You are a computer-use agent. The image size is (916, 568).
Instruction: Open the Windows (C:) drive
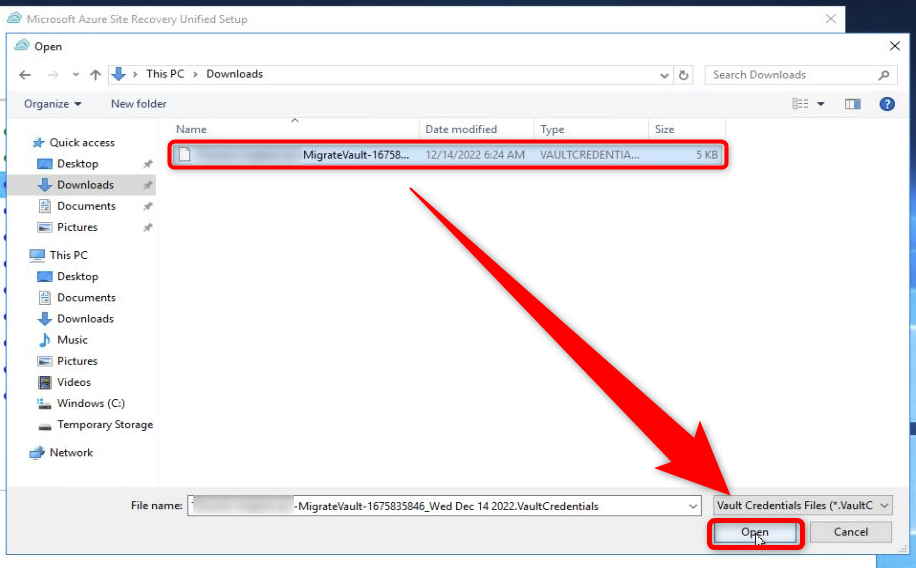[91, 403]
